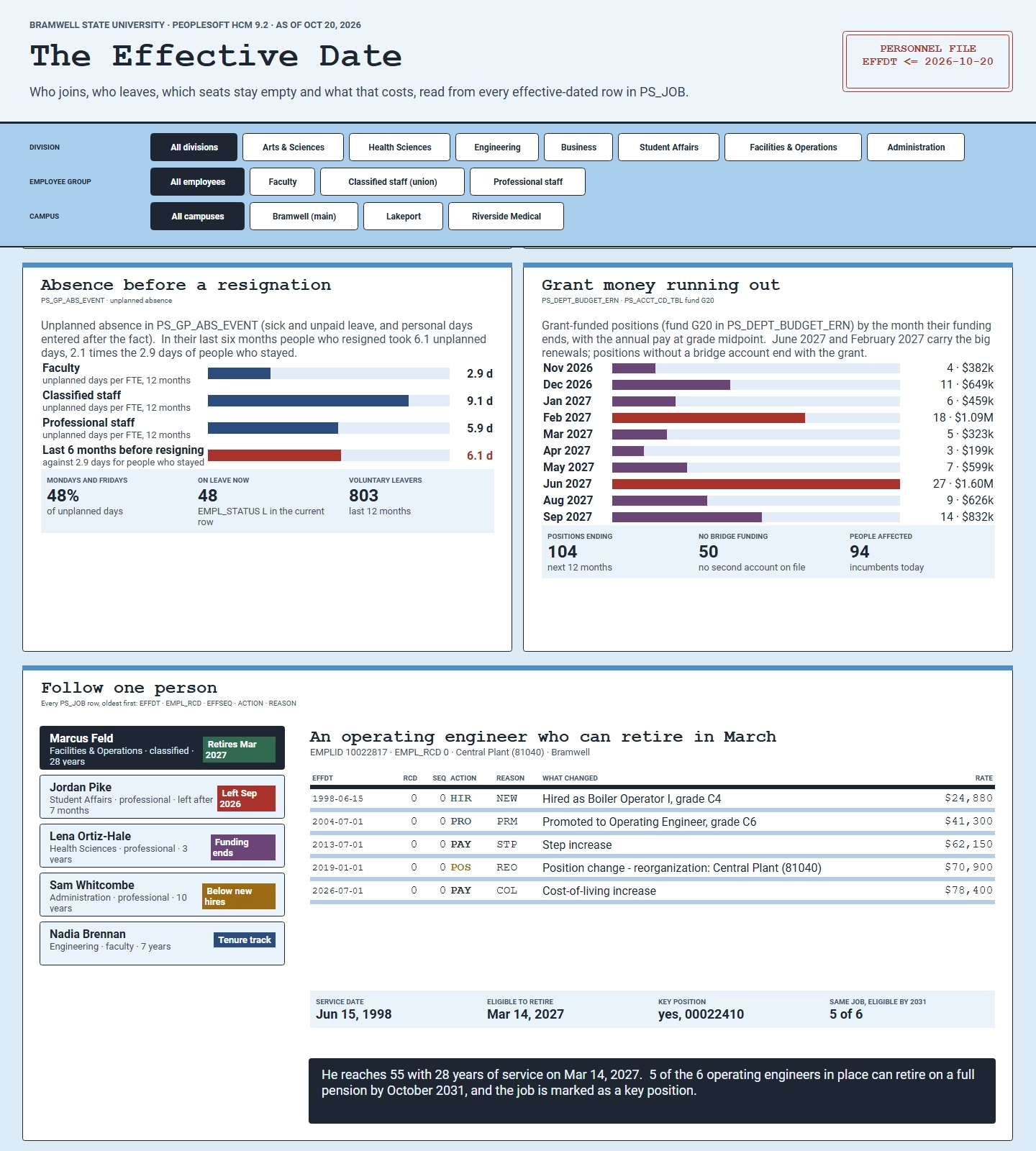Viewport: 1036px width, 1151px height.
Task: Click the PERSONNEL FILE stamp box
Action: [x=927, y=61]
